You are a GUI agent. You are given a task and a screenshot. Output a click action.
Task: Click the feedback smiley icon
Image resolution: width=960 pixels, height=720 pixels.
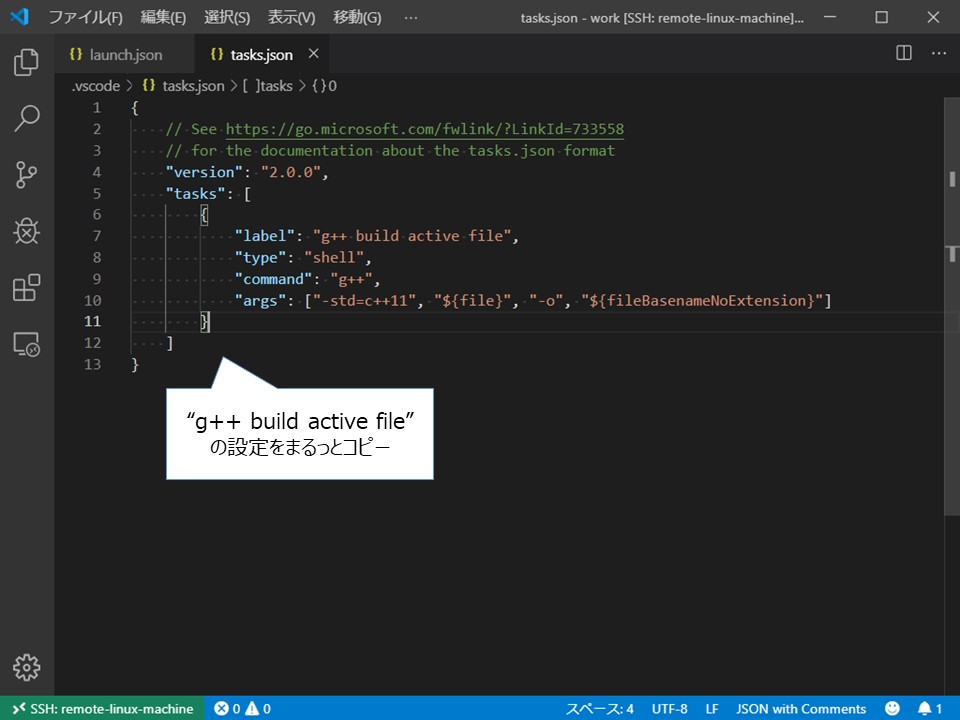[893, 708]
